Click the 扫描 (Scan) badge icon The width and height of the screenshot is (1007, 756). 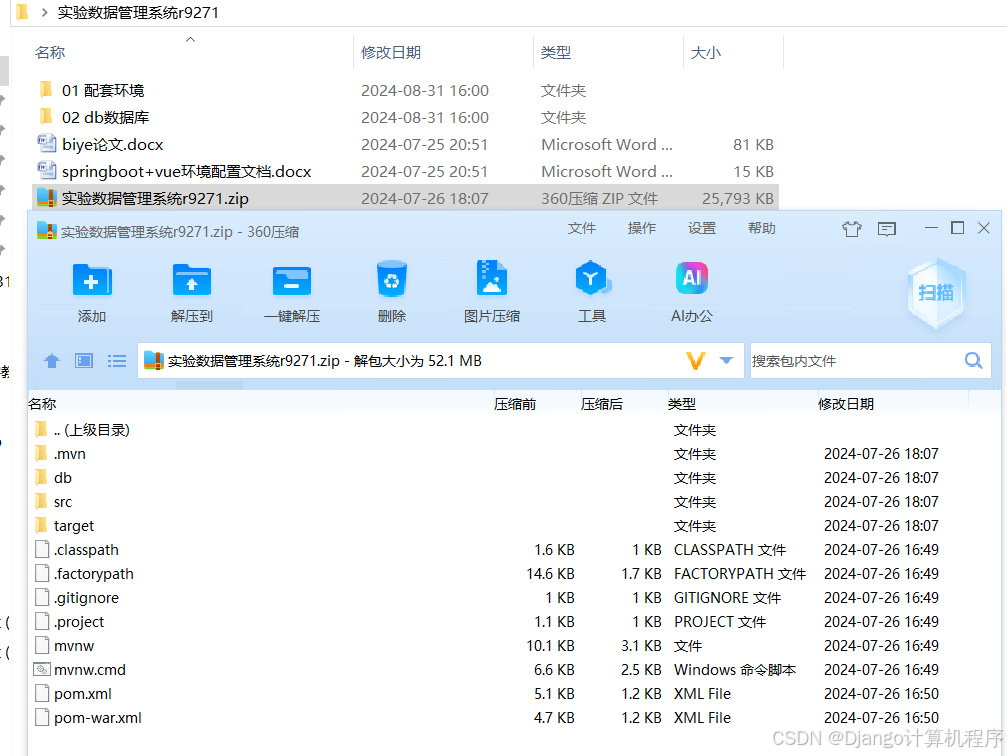click(x=936, y=293)
